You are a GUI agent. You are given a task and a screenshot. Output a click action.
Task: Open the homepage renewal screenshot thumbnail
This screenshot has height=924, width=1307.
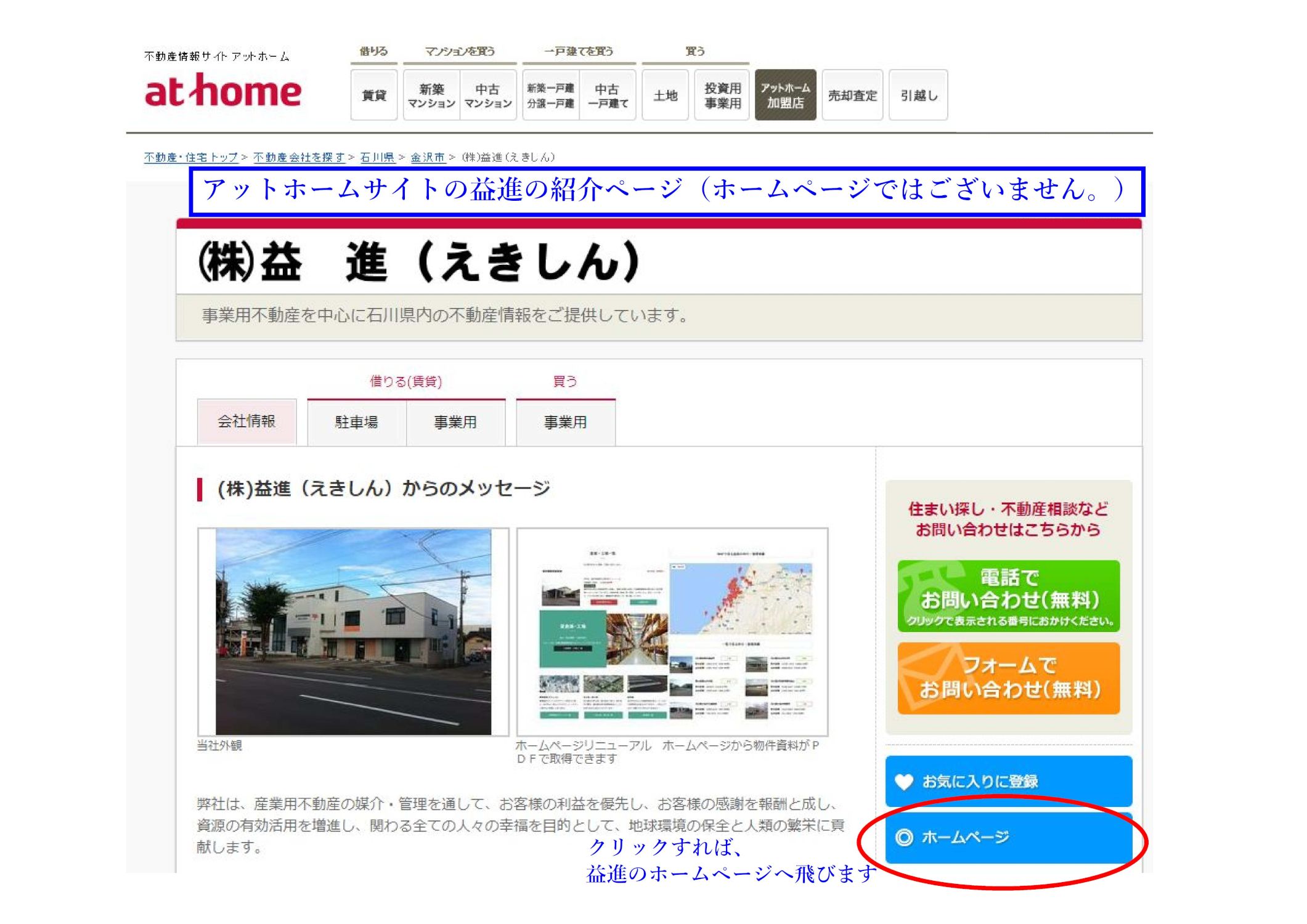pyautogui.click(x=672, y=631)
